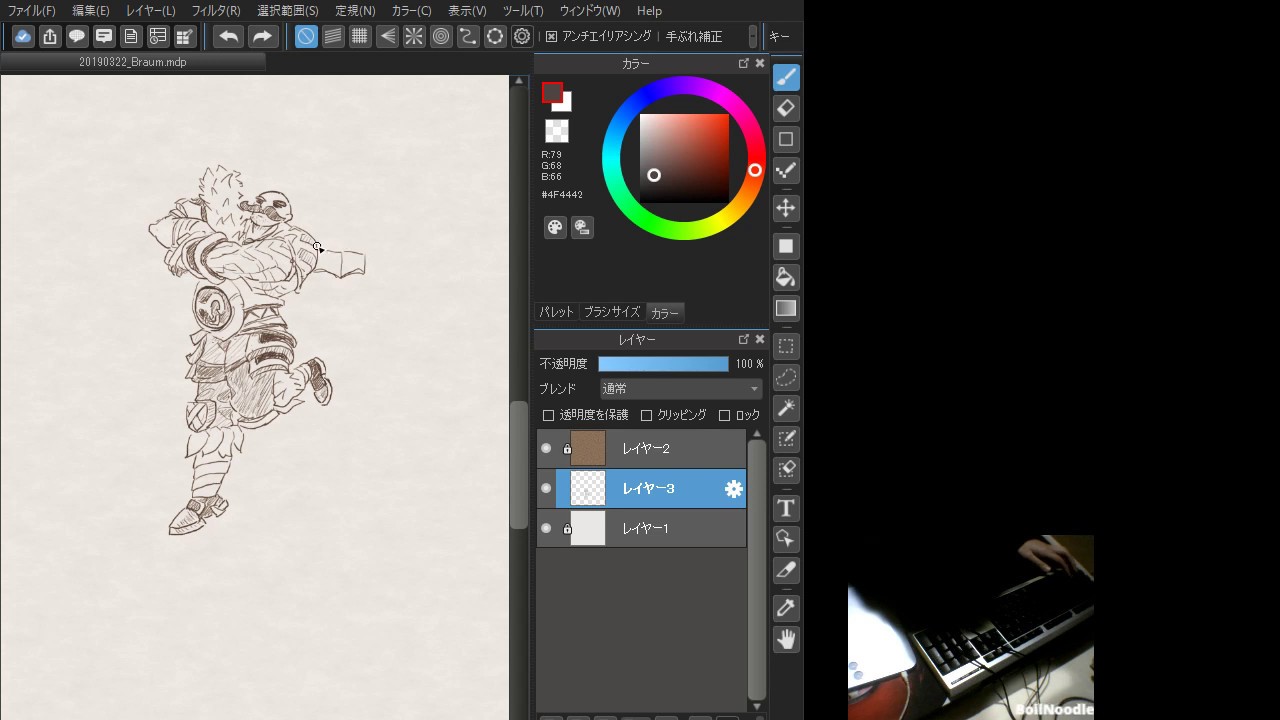1280x720 pixels.
Task: Open フィルタ(R) menu
Action: tap(216, 10)
